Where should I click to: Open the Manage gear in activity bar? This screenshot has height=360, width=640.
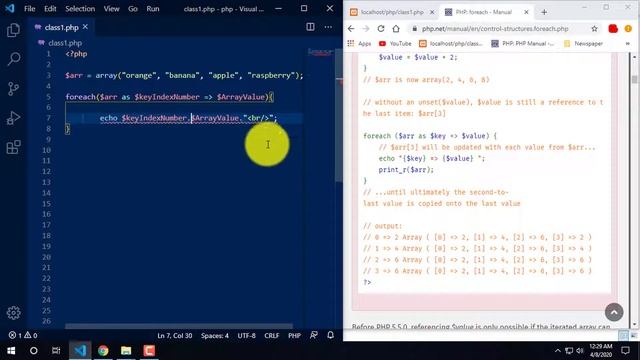coord(13,313)
